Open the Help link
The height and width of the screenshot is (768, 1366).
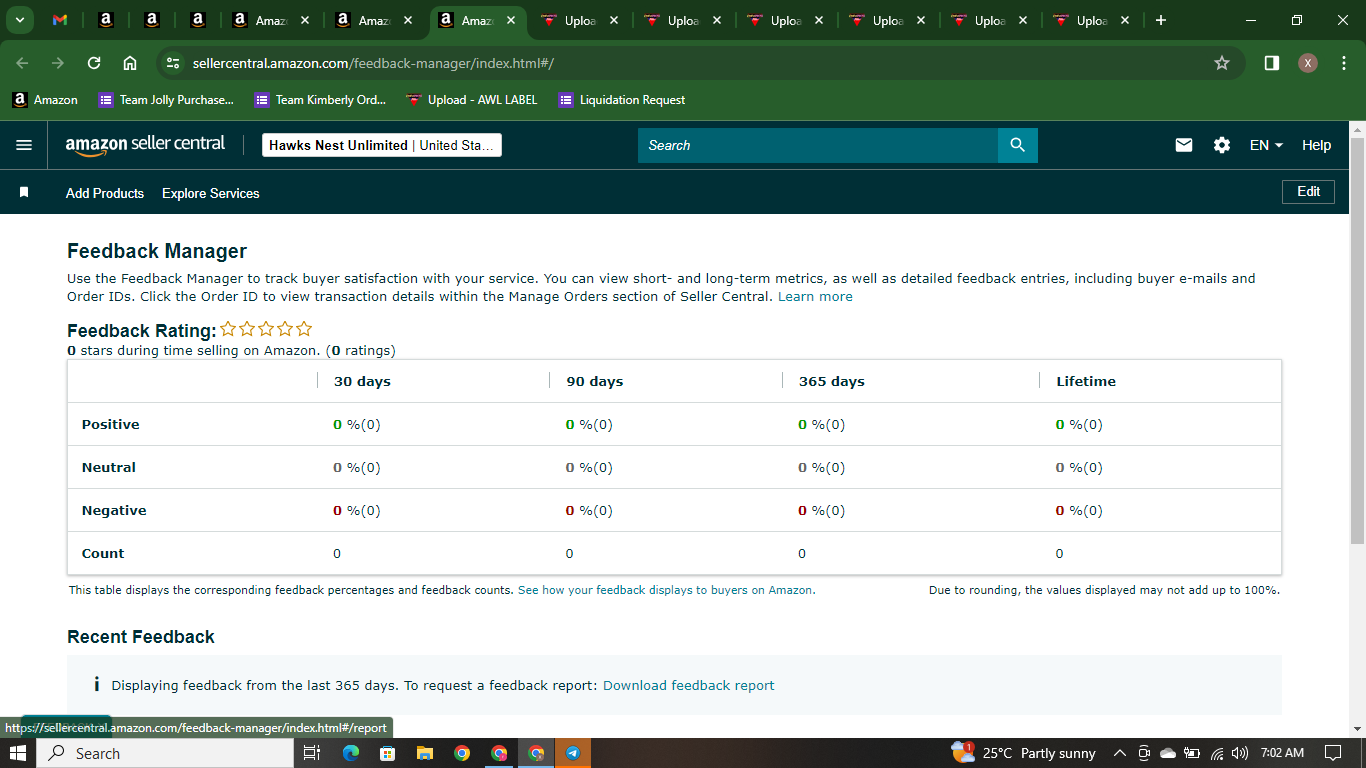pos(1316,145)
